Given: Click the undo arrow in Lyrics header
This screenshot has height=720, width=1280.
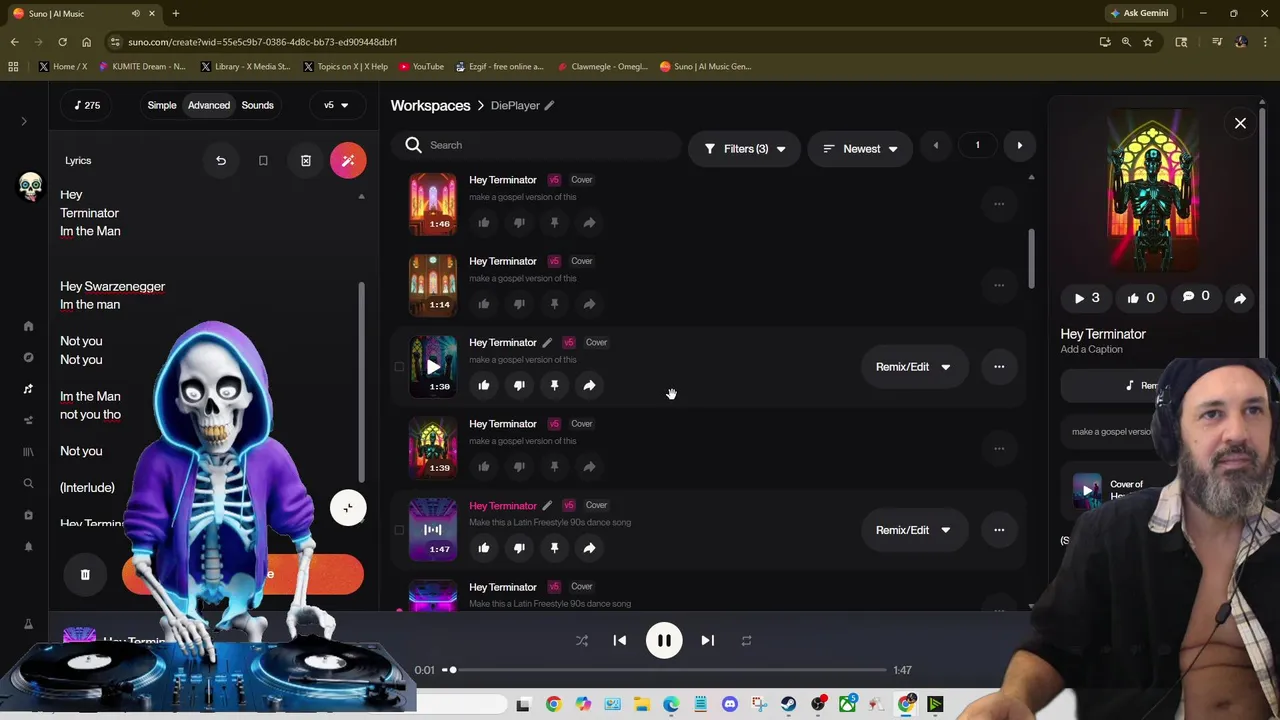Looking at the screenshot, I should (x=221, y=160).
